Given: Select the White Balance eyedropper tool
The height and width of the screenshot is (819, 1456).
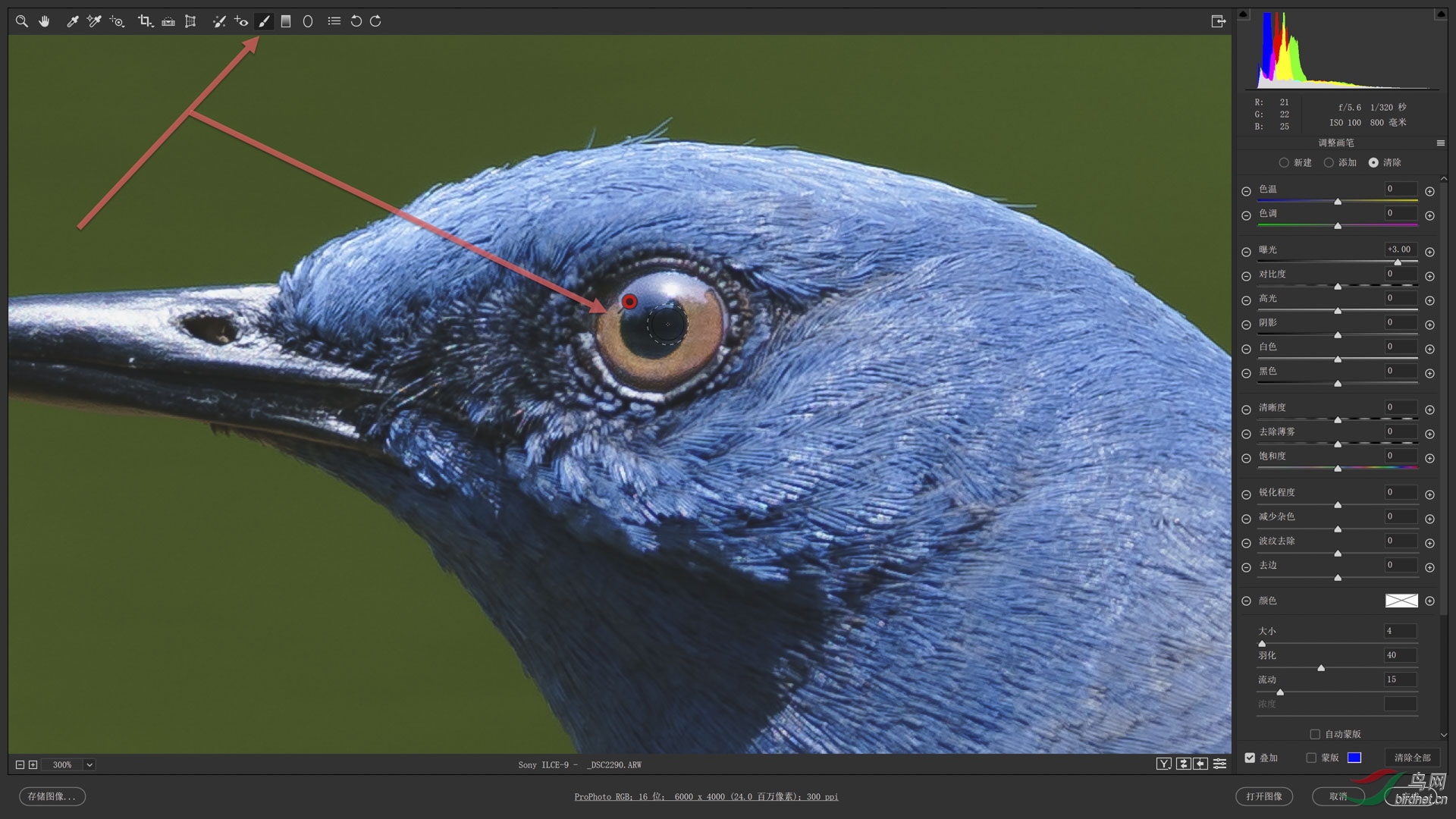Looking at the screenshot, I should click(x=72, y=21).
